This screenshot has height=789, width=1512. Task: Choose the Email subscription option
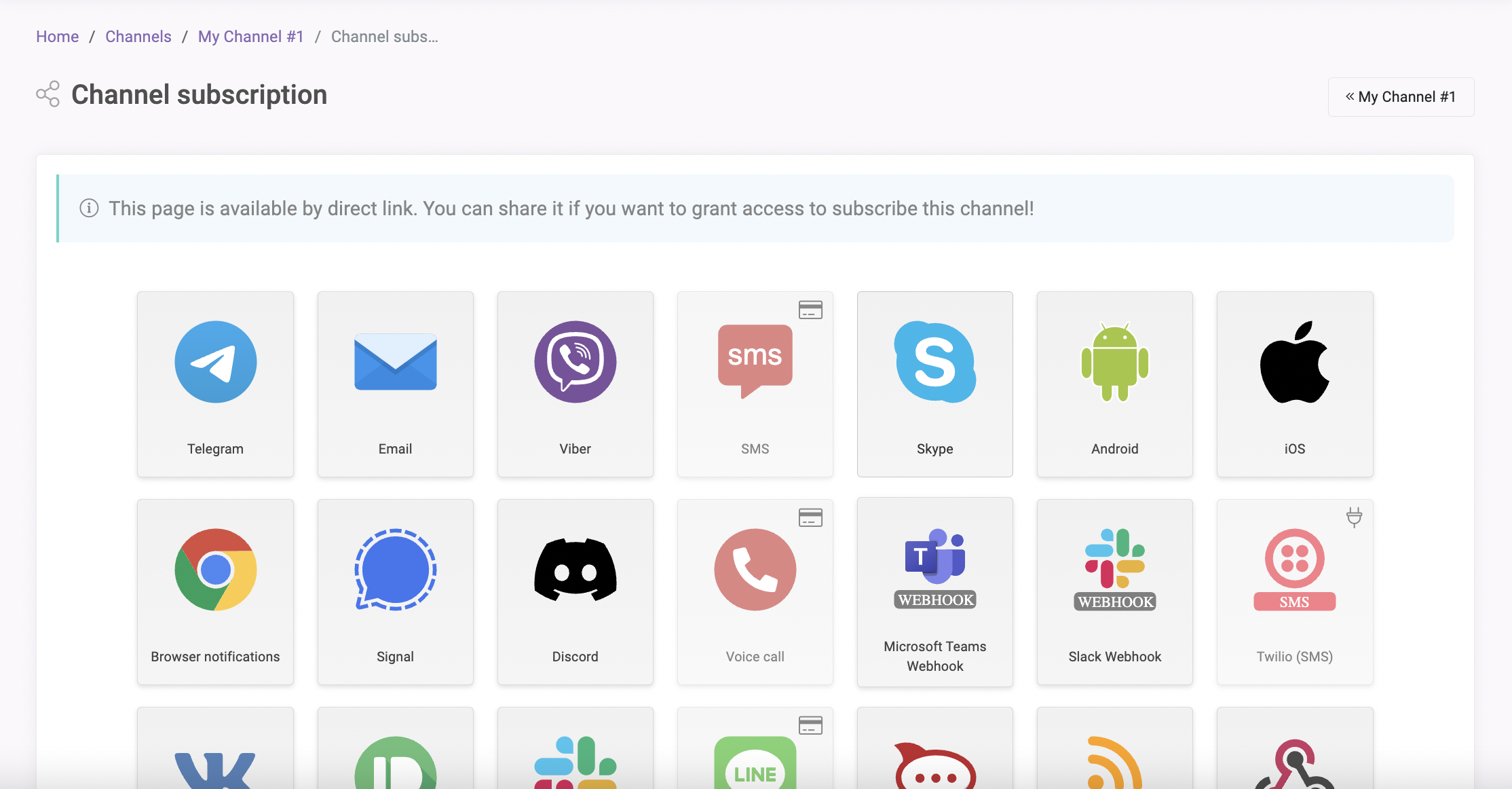pyautogui.click(x=395, y=384)
